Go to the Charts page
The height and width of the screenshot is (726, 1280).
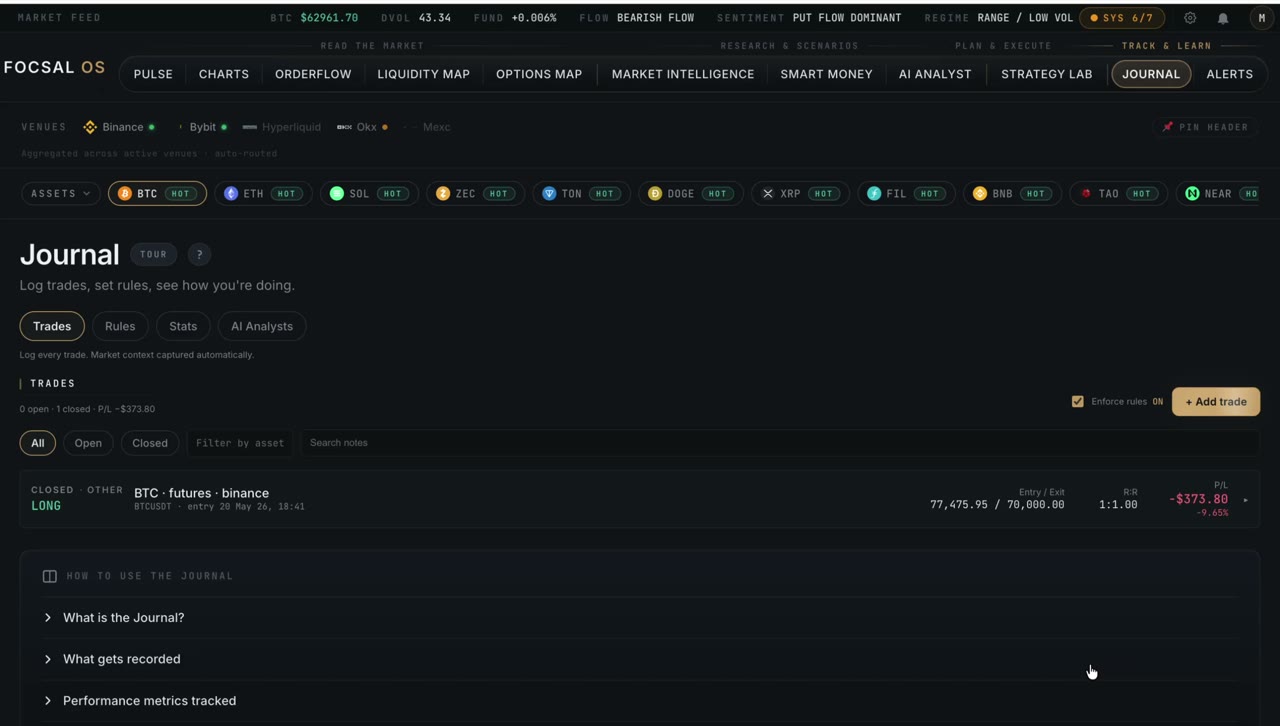coord(224,74)
